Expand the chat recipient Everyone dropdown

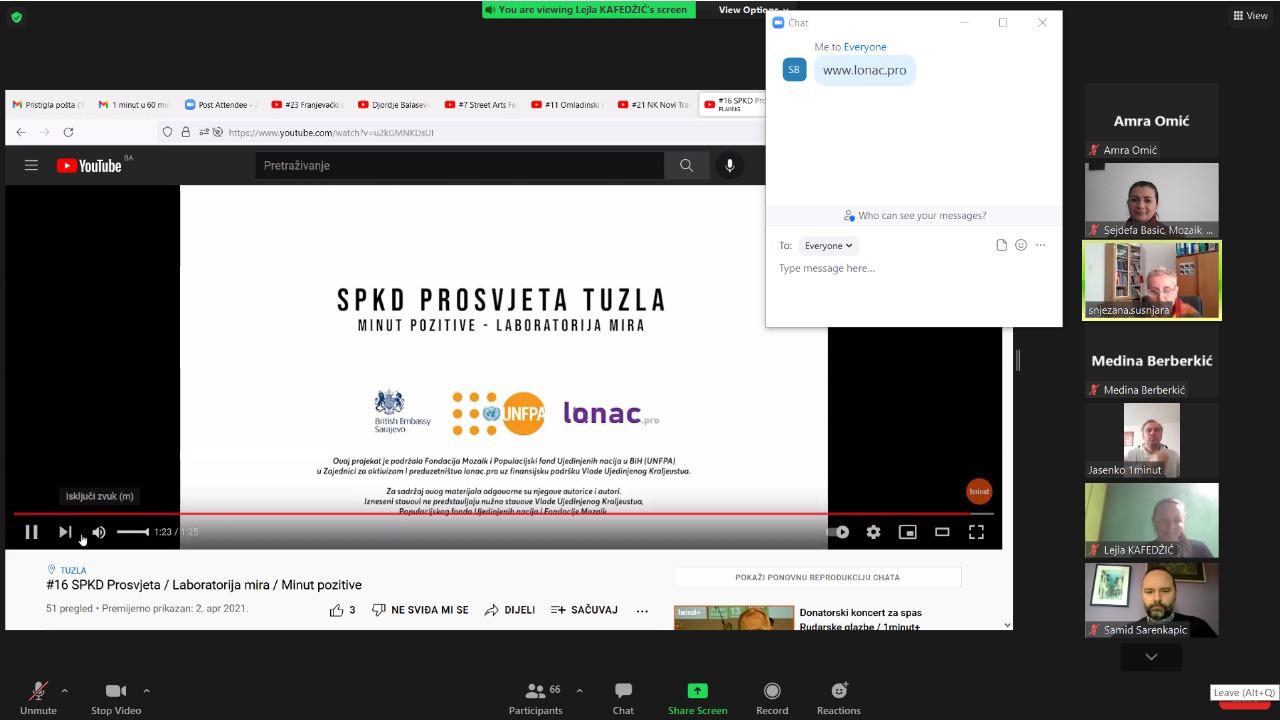coord(828,245)
